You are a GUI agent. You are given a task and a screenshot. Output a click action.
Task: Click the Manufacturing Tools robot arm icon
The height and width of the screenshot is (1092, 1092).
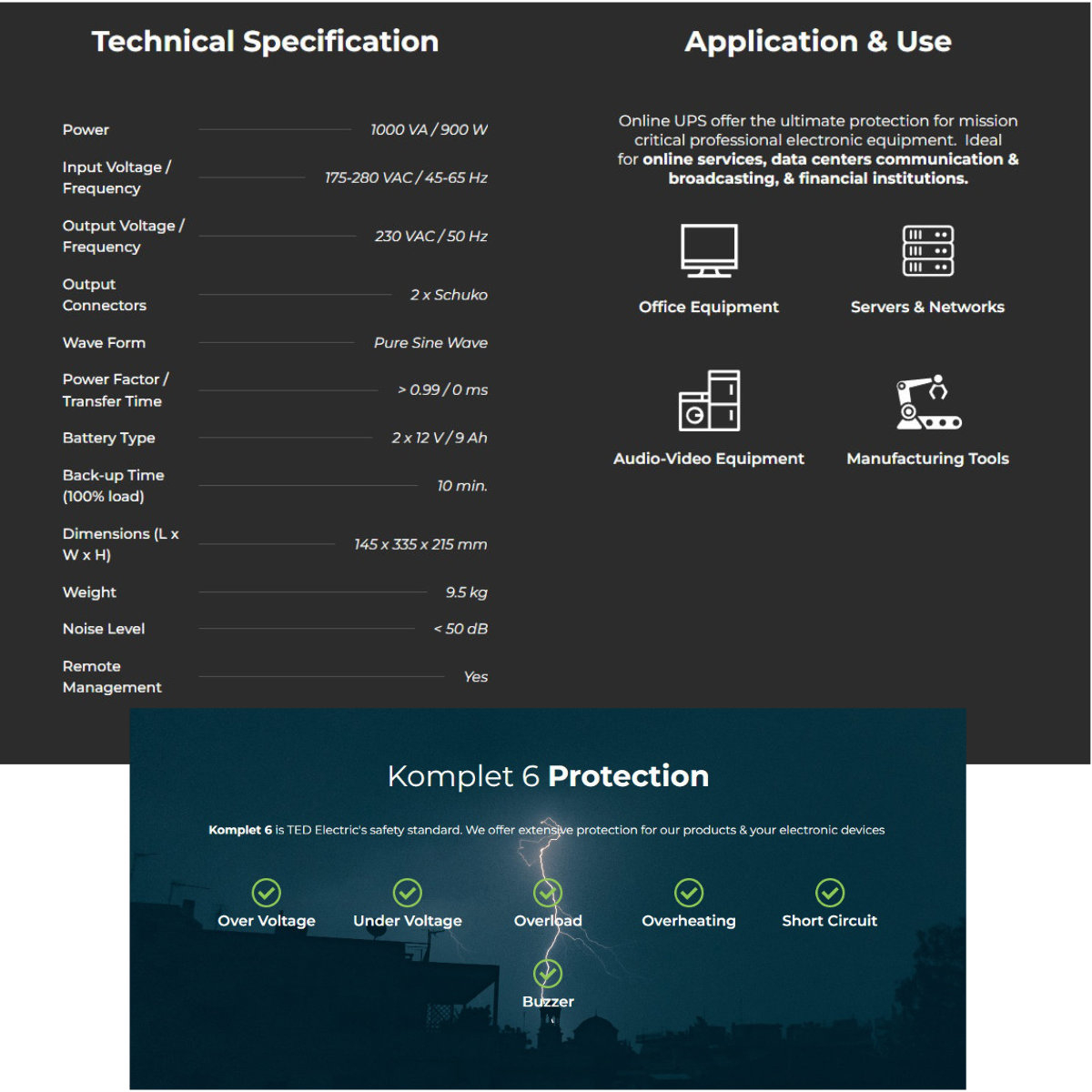[927, 401]
